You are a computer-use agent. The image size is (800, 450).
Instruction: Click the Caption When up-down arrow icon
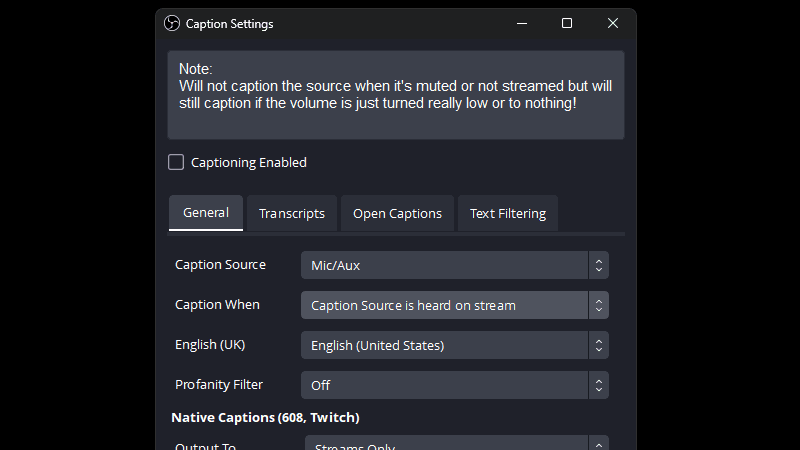click(598, 305)
